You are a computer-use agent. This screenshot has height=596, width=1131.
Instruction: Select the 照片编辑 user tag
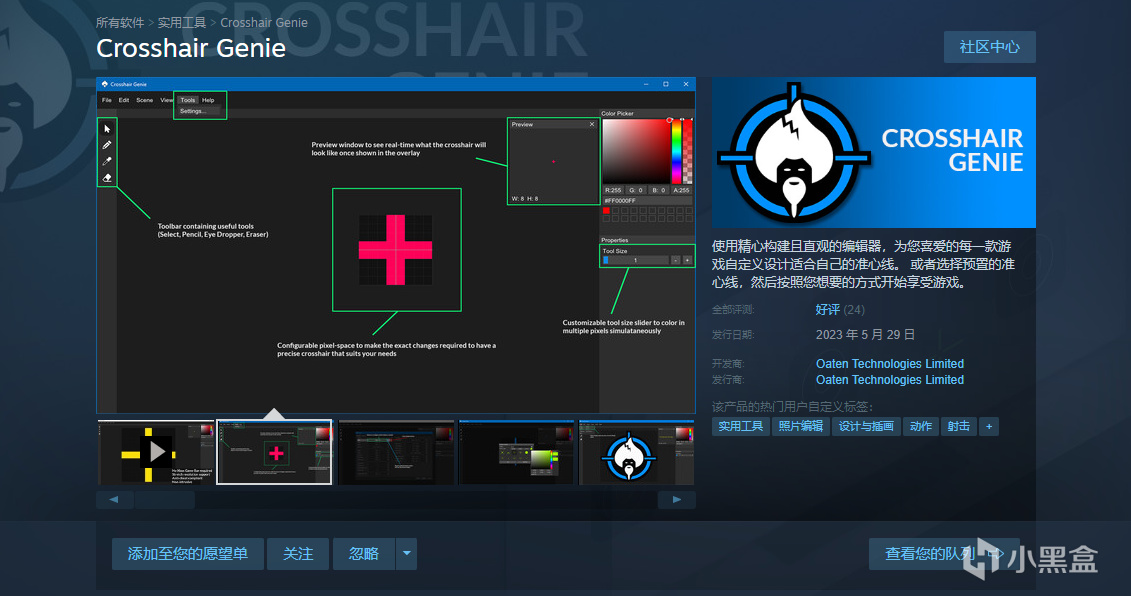coord(801,426)
